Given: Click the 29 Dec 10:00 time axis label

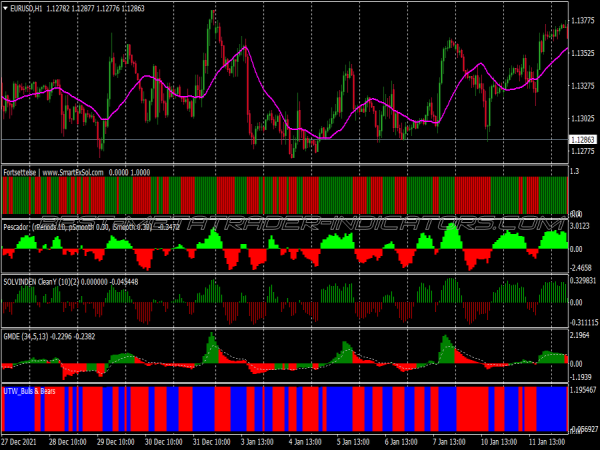Looking at the screenshot, I should click(116, 442).
